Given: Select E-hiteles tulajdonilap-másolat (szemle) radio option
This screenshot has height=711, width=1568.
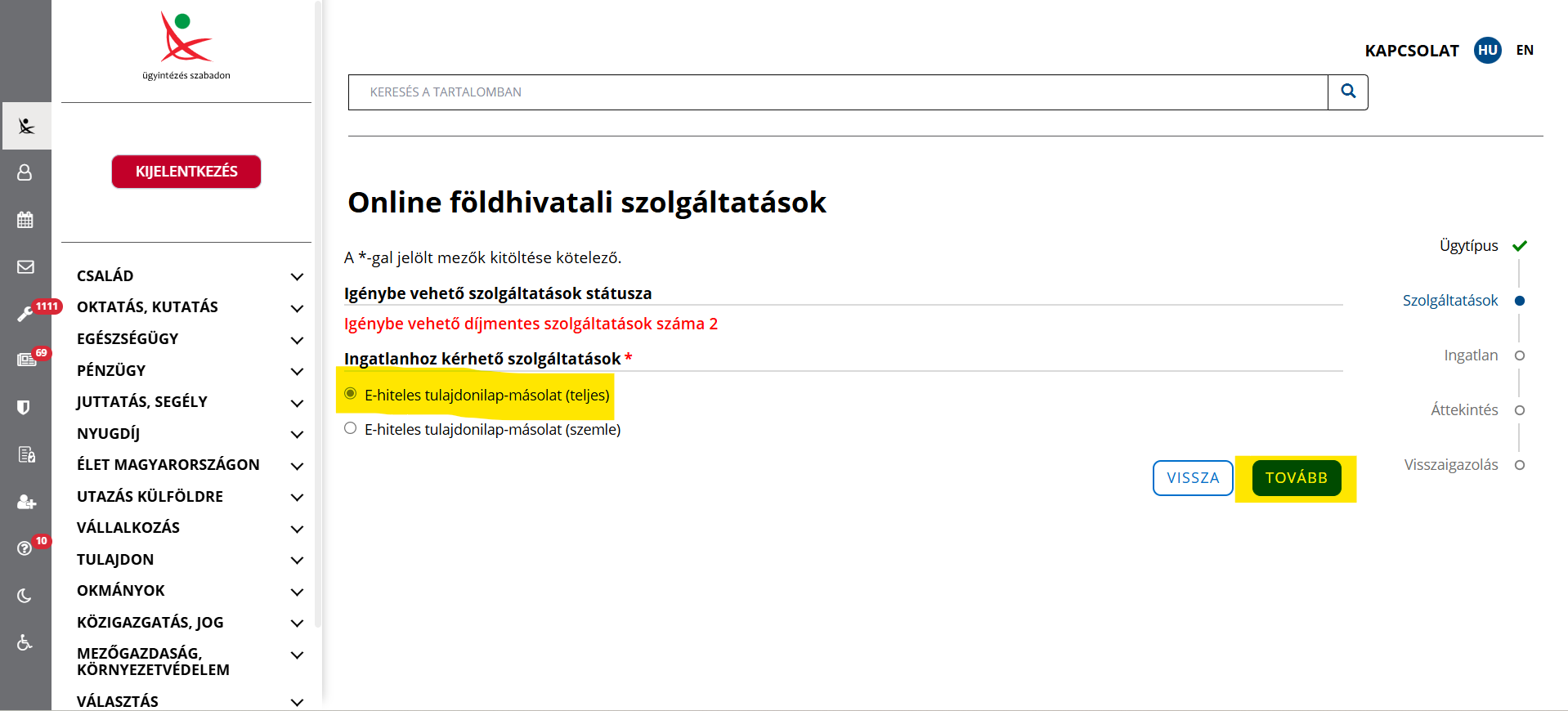Looking at the screenshot, I should [351, 428].
